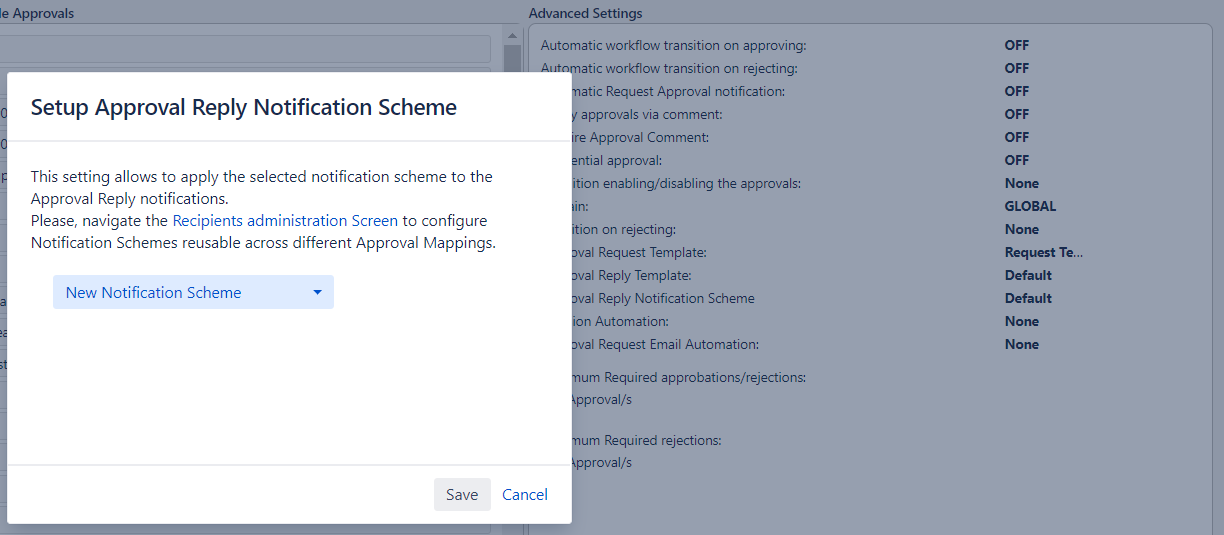Toggle OFF value for approvals via comment
1224x535 pixels.
pyautogui.click(x=1016, y=115)
